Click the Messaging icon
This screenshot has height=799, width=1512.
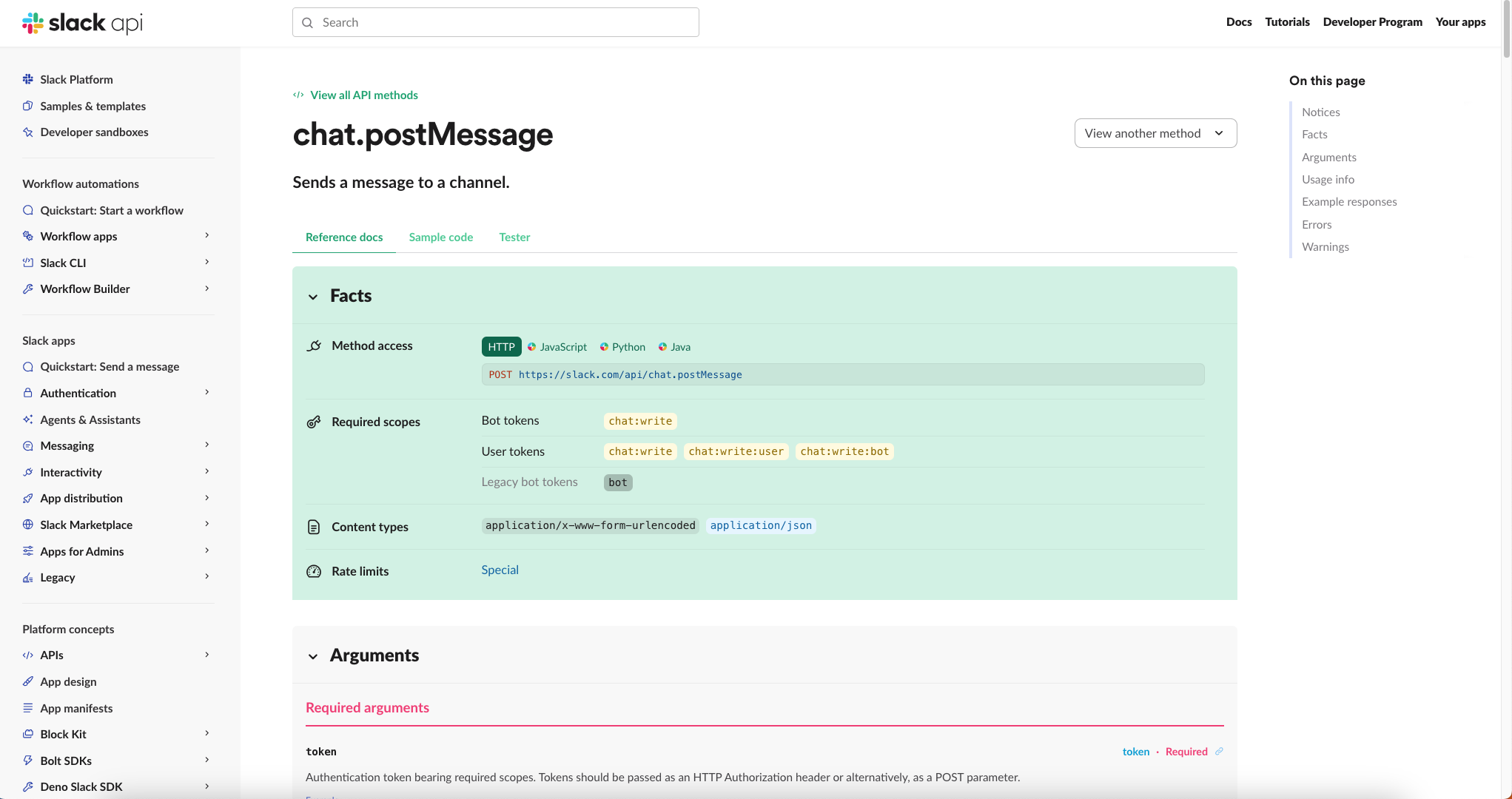[x=28, y=445]
